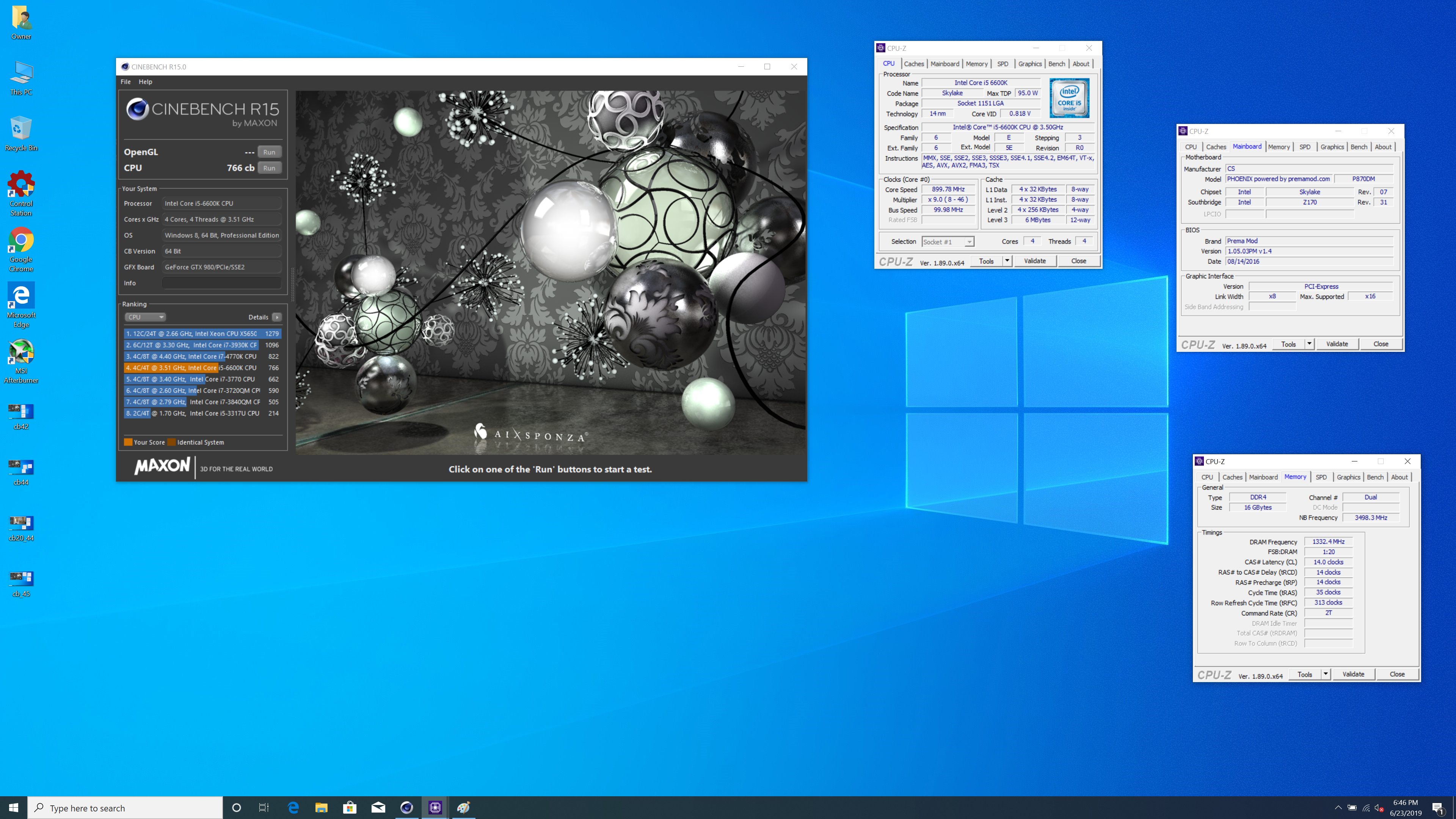Click Tools in top CPU-Z window
1456x819 pixels.
click(x=986, y=261)
